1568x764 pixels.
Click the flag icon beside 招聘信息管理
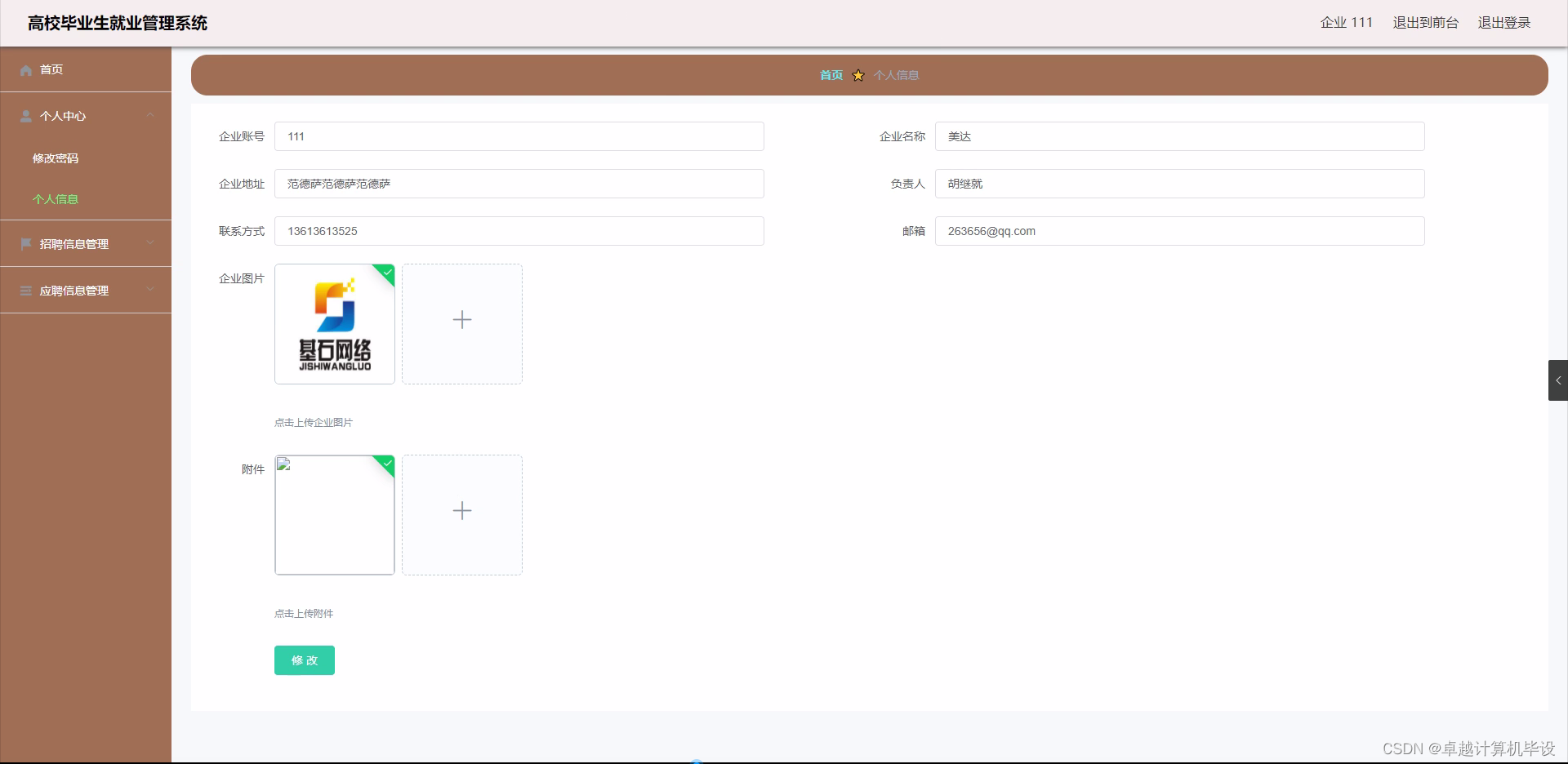coord(25,243)
